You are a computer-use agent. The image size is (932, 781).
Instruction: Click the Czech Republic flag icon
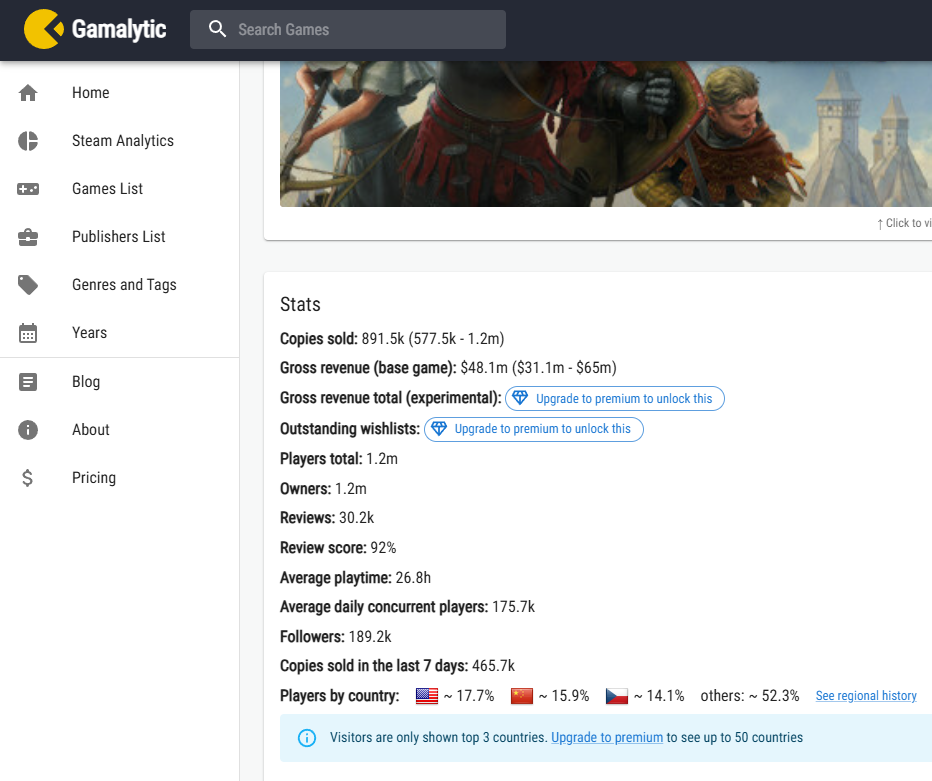click(x=617, y=696)
